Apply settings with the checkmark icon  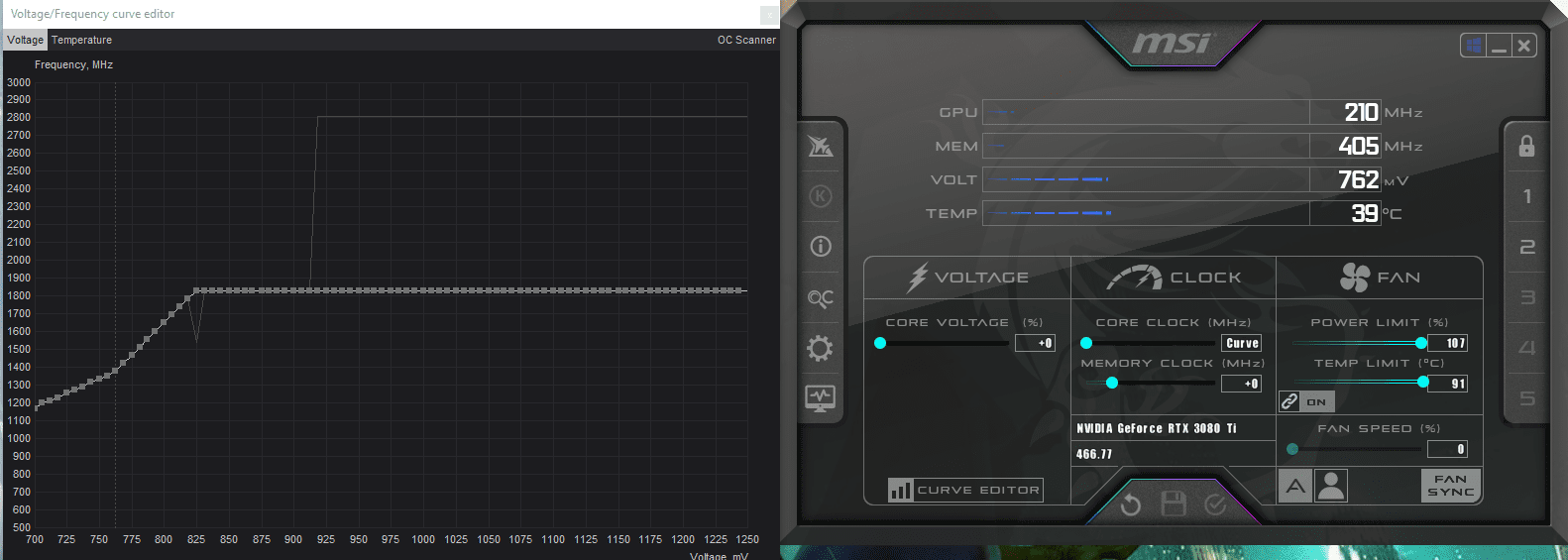(1216, 505)
